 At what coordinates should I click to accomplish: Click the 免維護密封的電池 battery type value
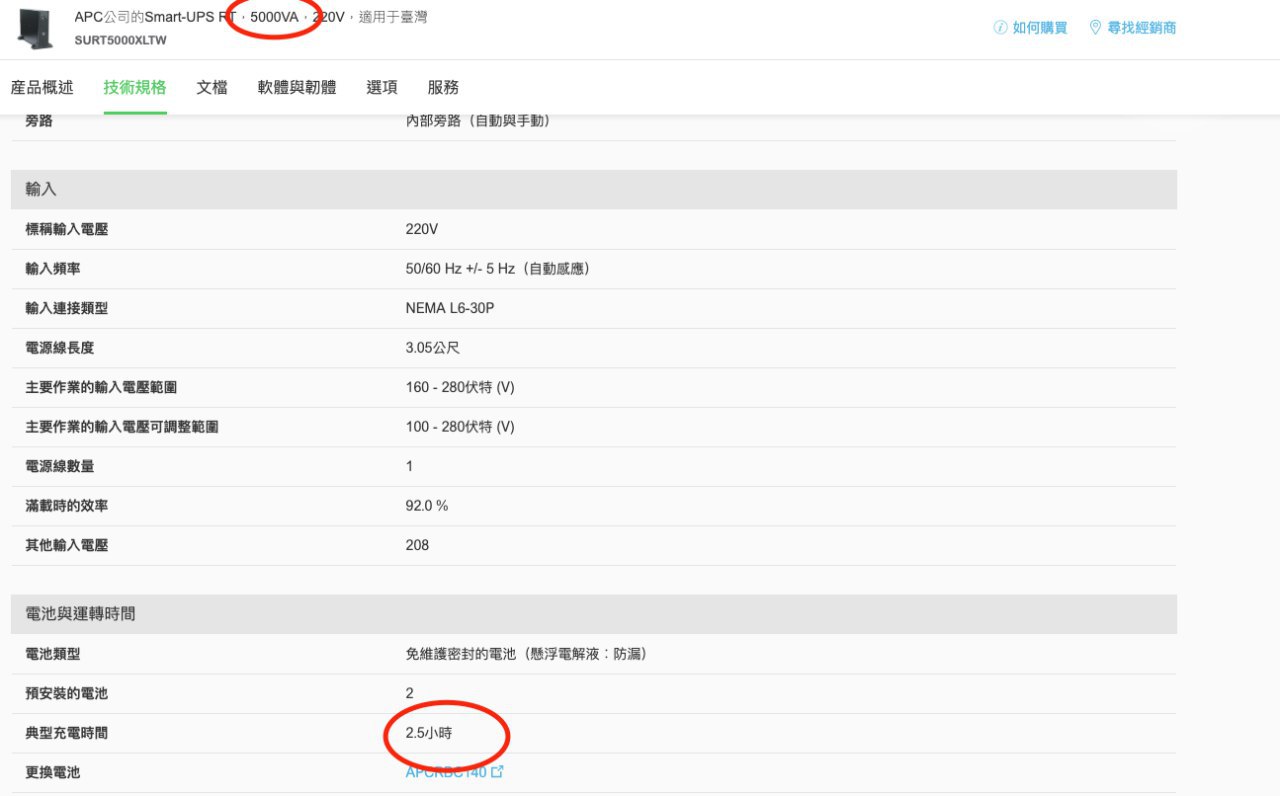click(x=527, y=654)
